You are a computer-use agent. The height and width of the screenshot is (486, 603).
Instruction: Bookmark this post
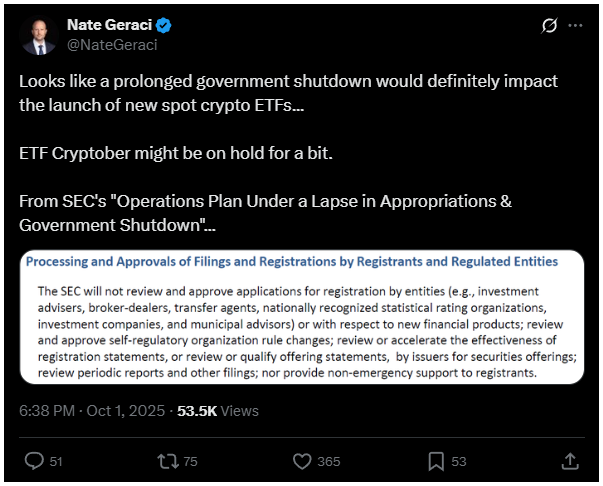click(436, 461)
